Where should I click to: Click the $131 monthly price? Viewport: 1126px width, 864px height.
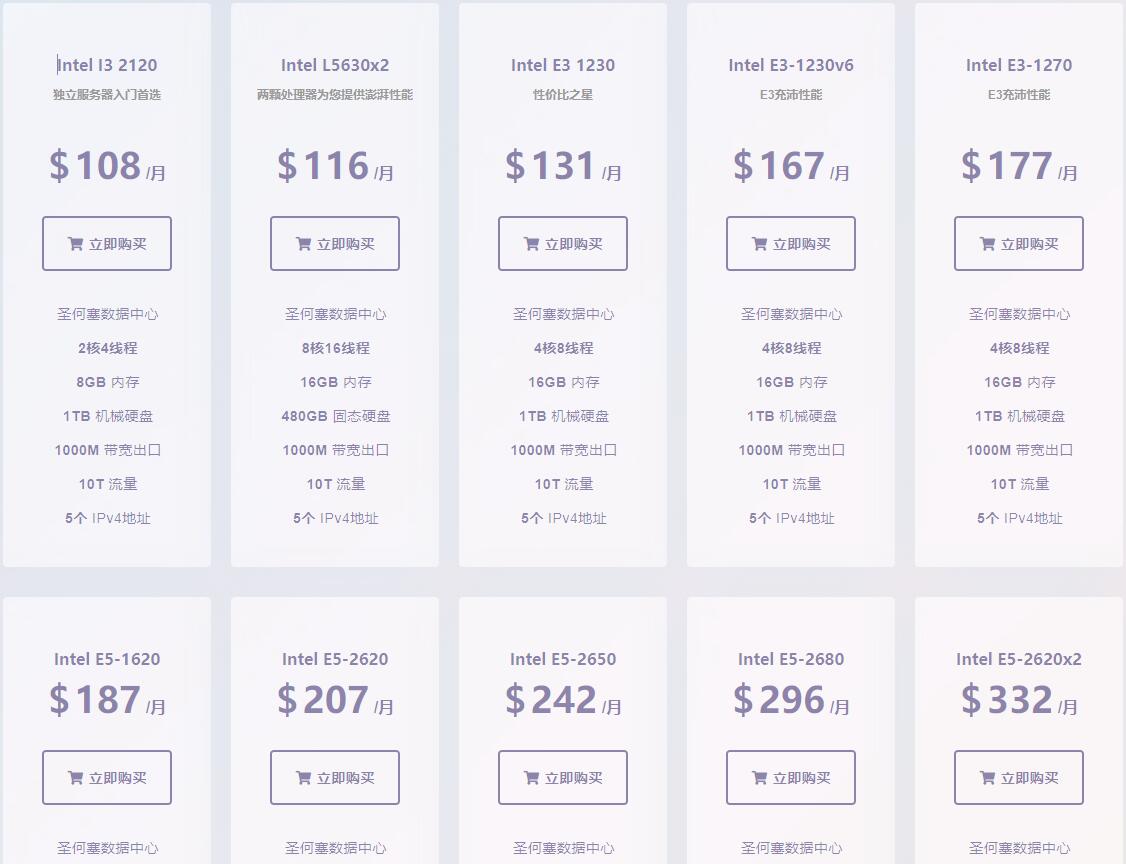563,166
